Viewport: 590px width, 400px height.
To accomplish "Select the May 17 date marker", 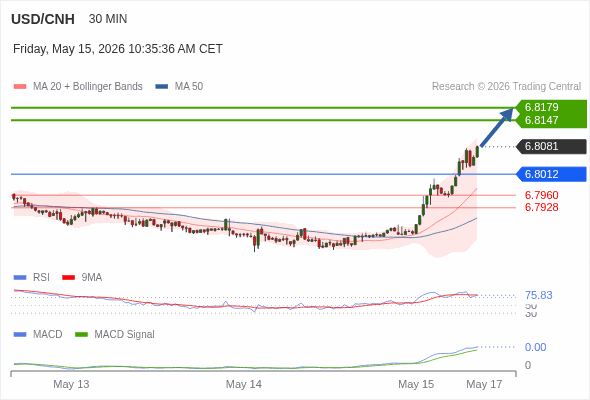I will tap(484, 384).
